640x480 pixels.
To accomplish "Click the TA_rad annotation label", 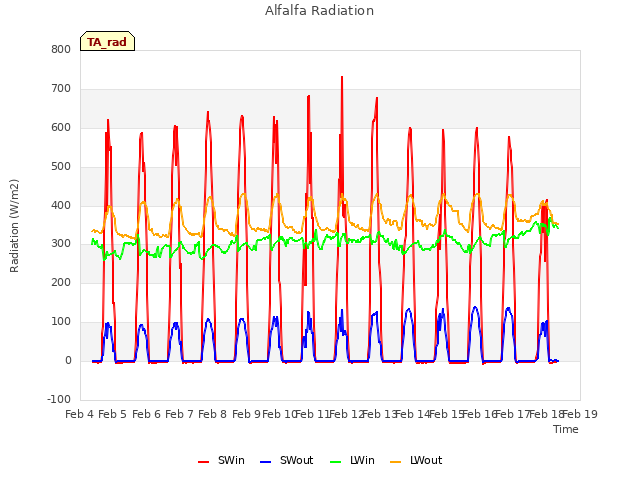I will click(x=107, y=42).
